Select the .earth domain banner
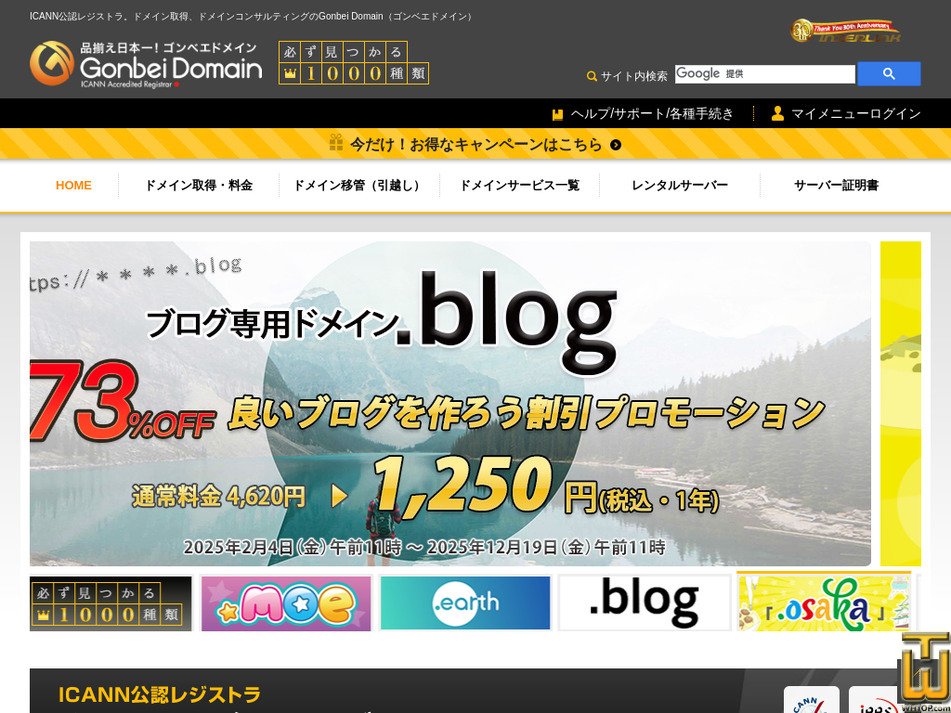Screen dimensions: 951x713 (x=465, y=600)
